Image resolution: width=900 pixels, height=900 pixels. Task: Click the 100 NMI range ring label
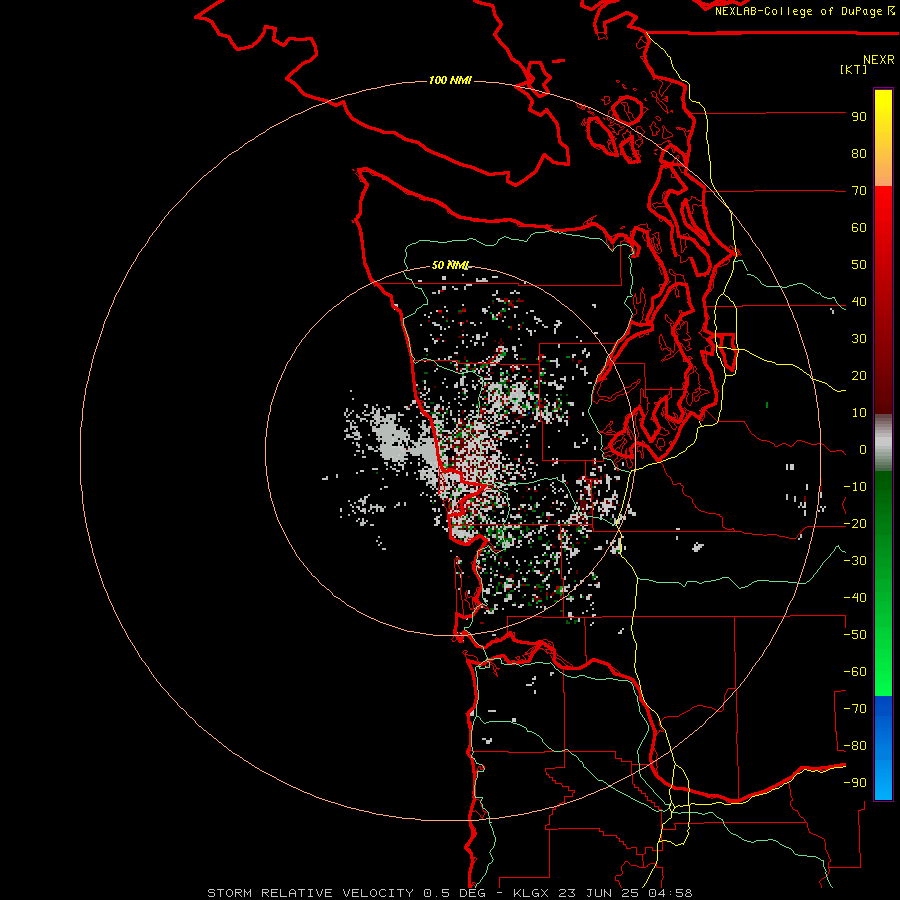[x=450, y=80]
